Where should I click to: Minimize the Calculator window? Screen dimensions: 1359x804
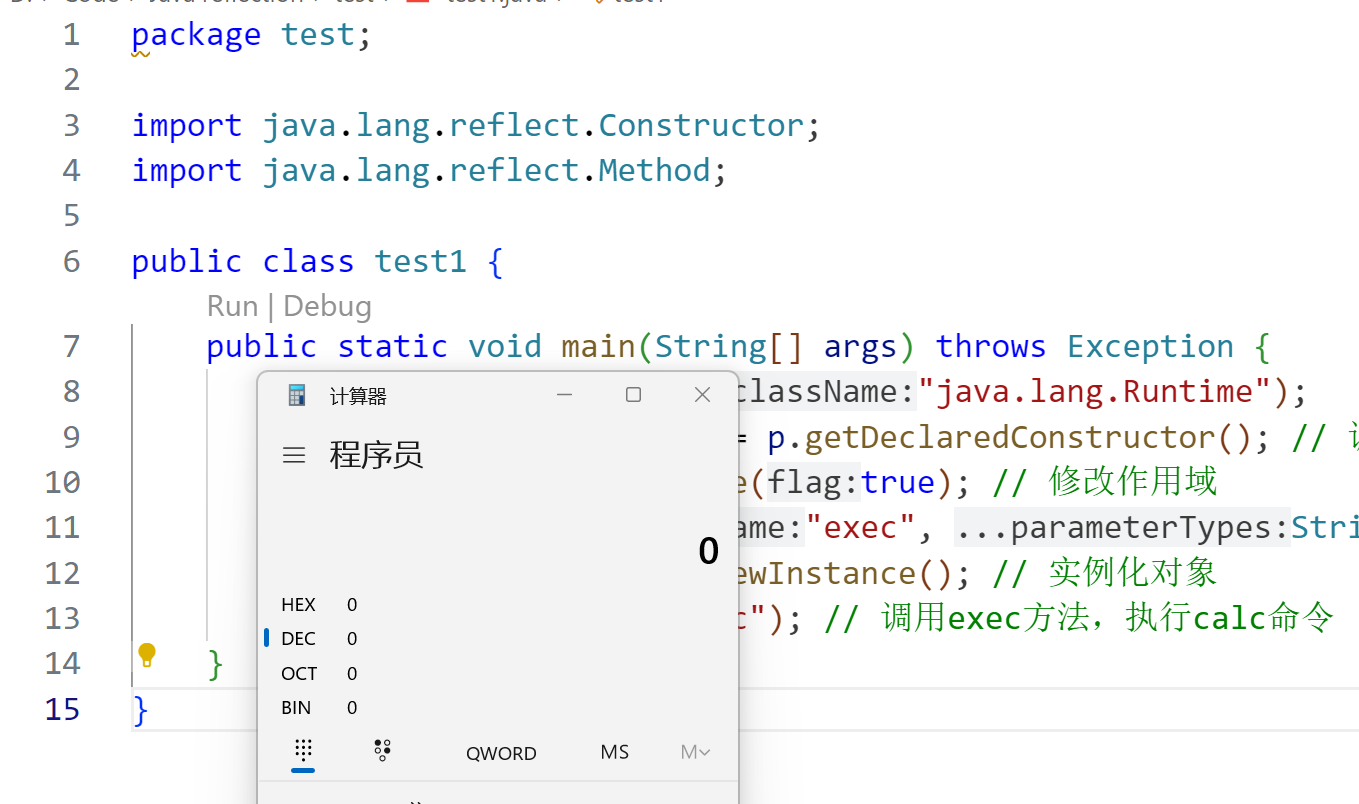(x=565, y=395)
